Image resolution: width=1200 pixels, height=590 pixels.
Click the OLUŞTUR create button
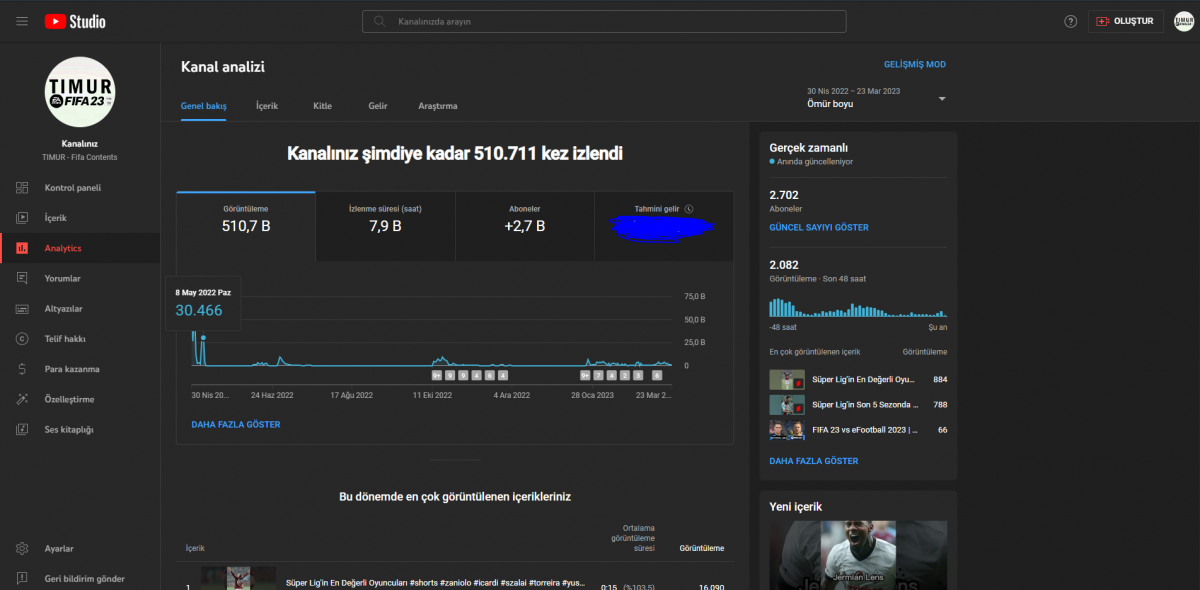1126,21
